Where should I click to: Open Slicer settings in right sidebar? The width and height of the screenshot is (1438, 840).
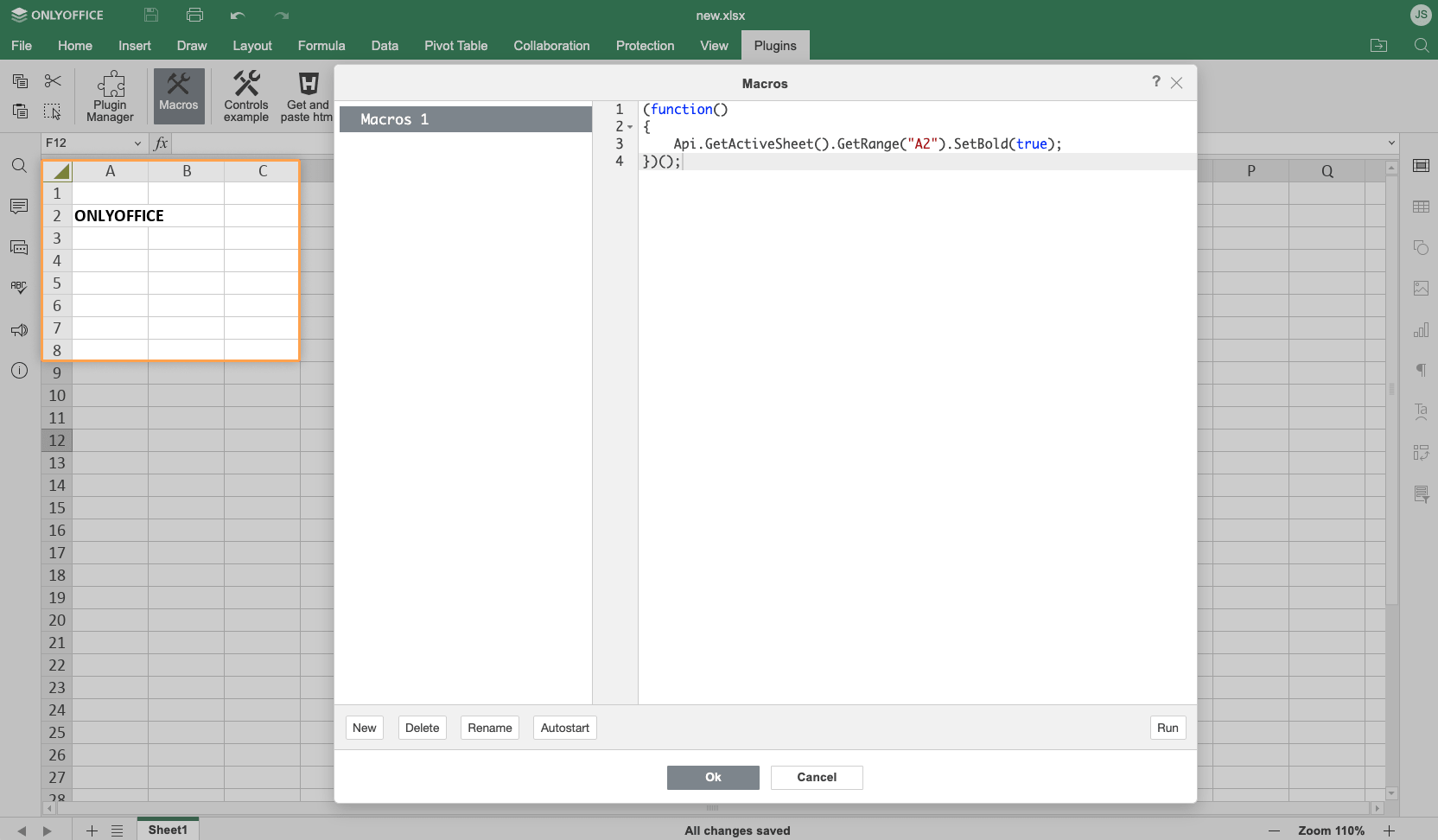coord(1421,493)
